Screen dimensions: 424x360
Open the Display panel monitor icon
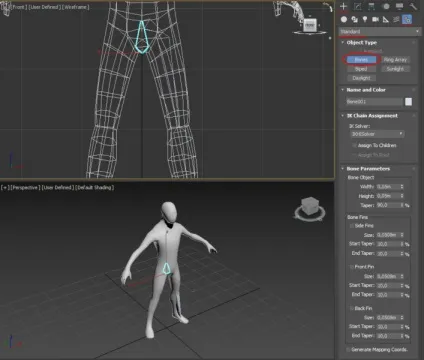[x=399, y=6]
